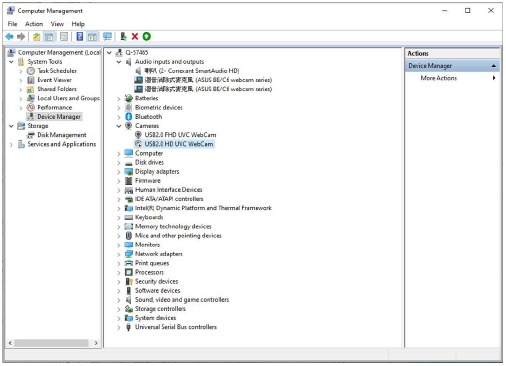The width and height of the screenshot is (506, 366).
Task: Click the Processors category icon
Action: click(129, 272)
